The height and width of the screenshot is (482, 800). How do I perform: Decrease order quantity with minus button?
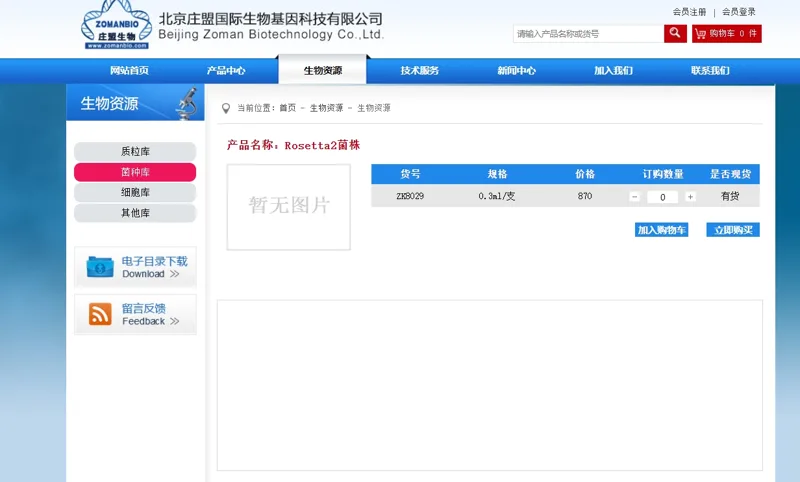point(634,196)
